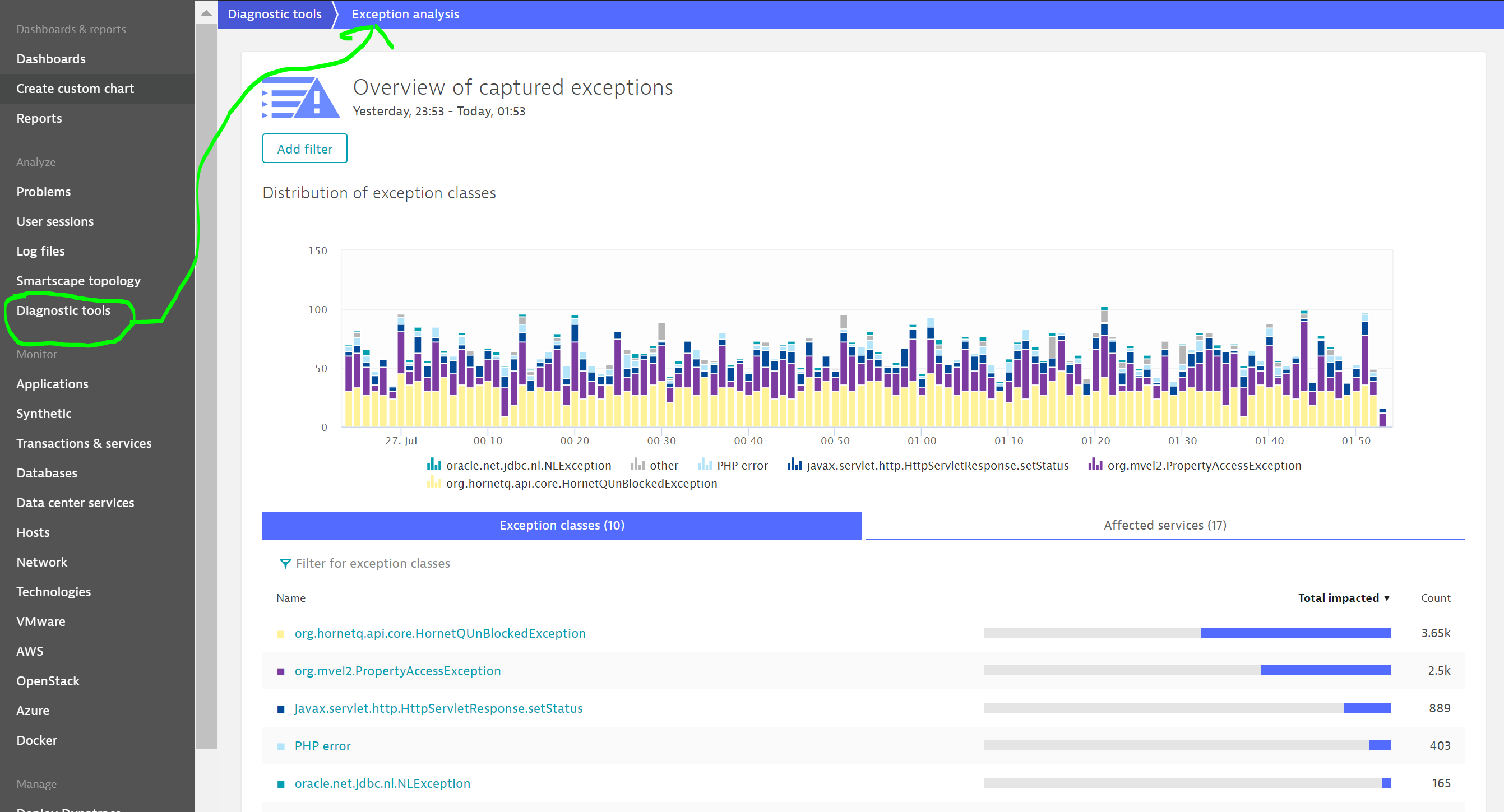
Task: Open Diagnostic tools in sidebar
Action: [x=63, y=310]
